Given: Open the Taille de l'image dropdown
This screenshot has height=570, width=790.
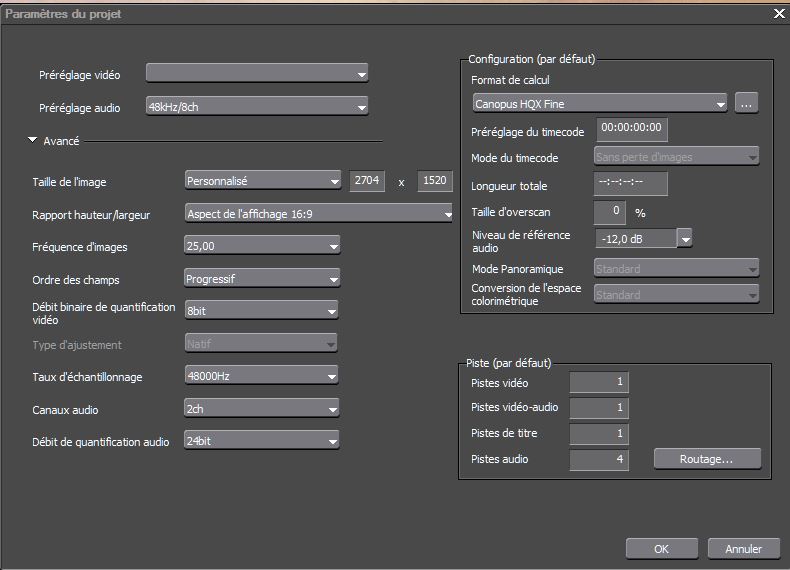Looking at the screenshot, I should pyautogui.click(x=263, y=181).
